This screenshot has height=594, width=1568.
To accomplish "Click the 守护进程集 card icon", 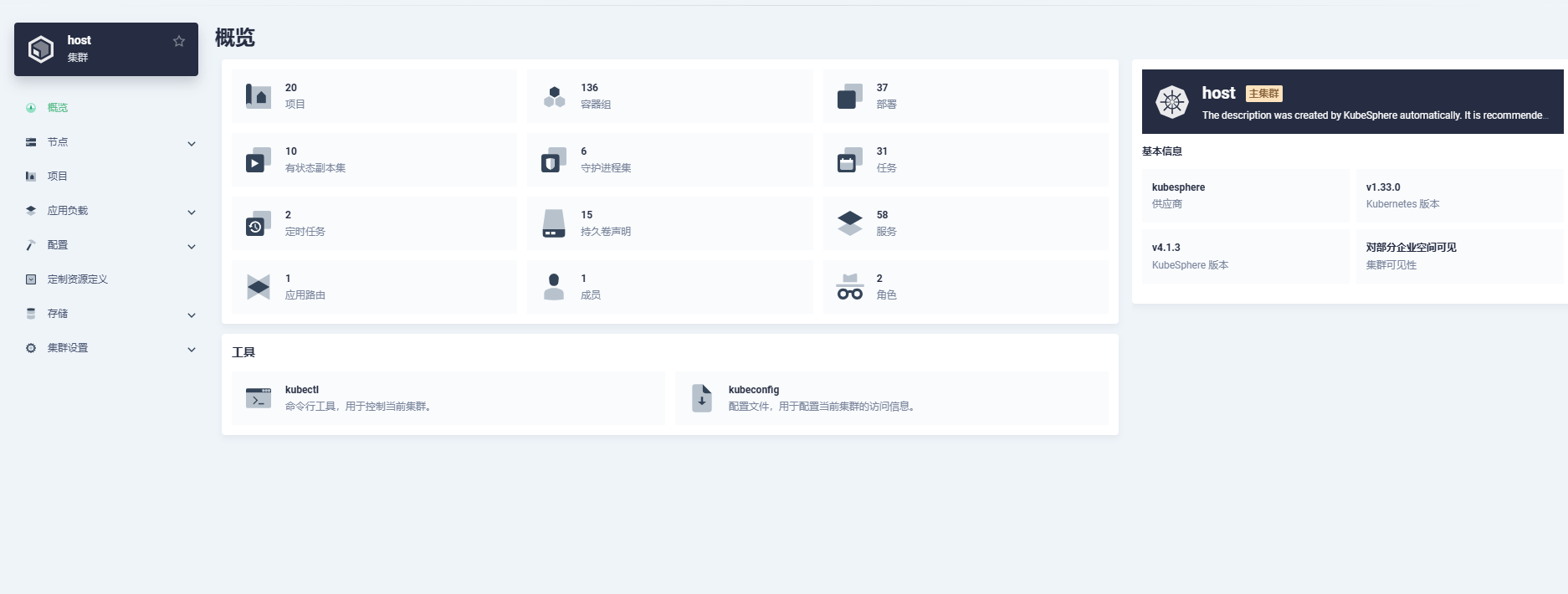I will 554,160.
